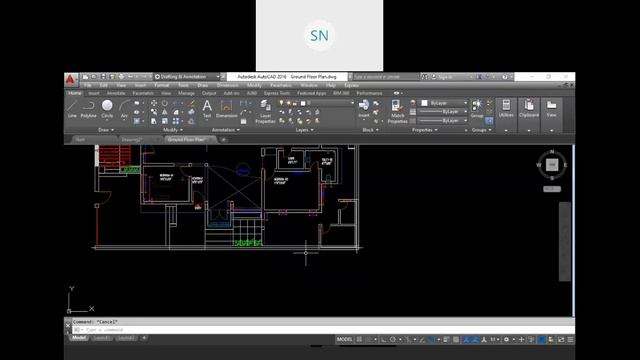The height and width of the screenshot is (360, 640).
Task: Switch to the Insert ribbon tab
Action: coord(94,93)
